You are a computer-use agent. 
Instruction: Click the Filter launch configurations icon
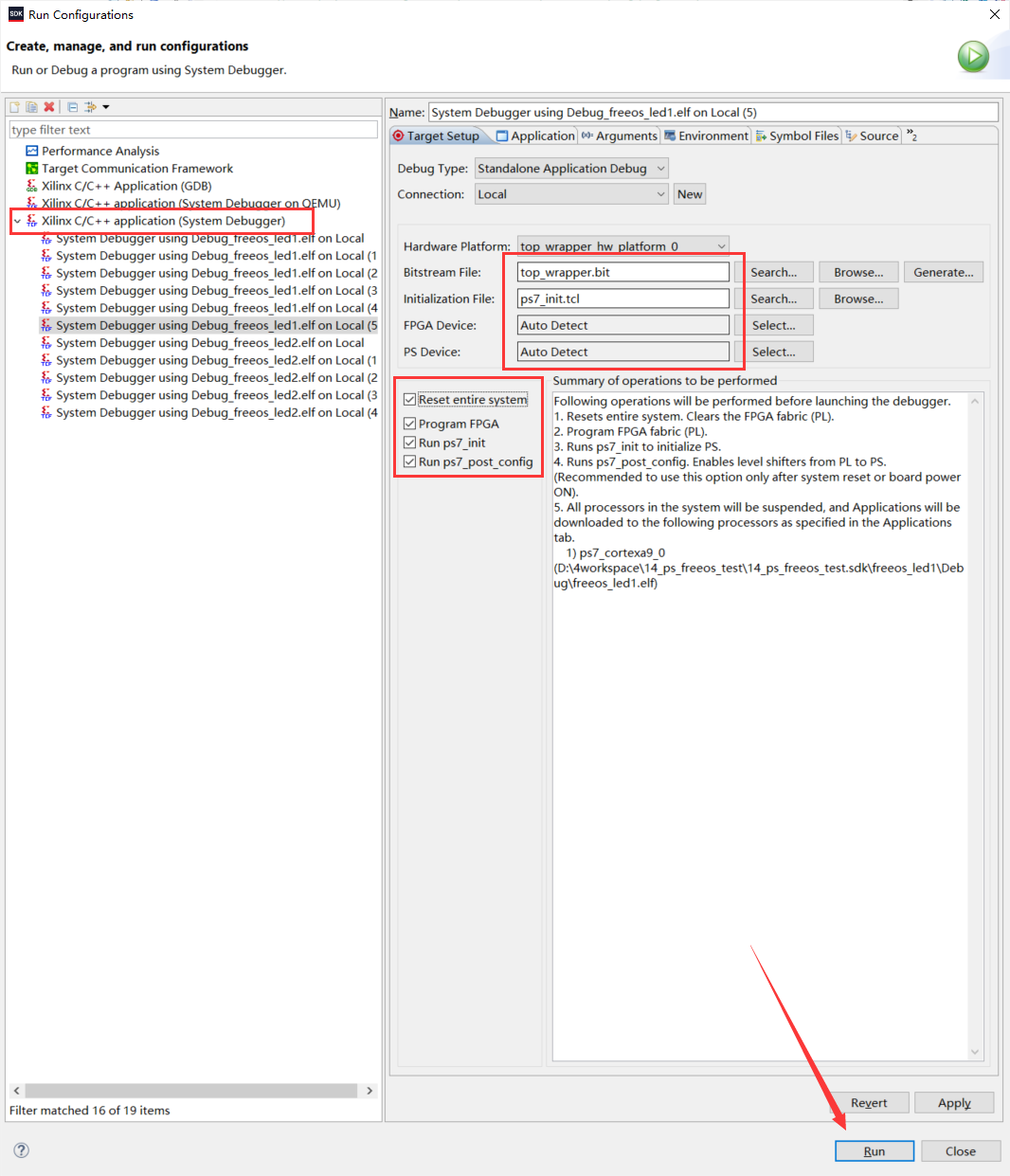[90, 107]
